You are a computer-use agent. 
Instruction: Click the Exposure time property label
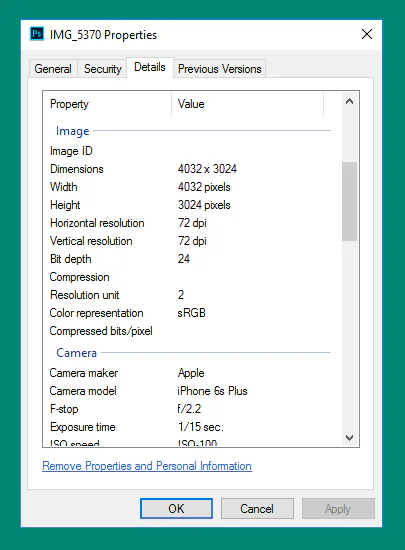coord(83,427)
